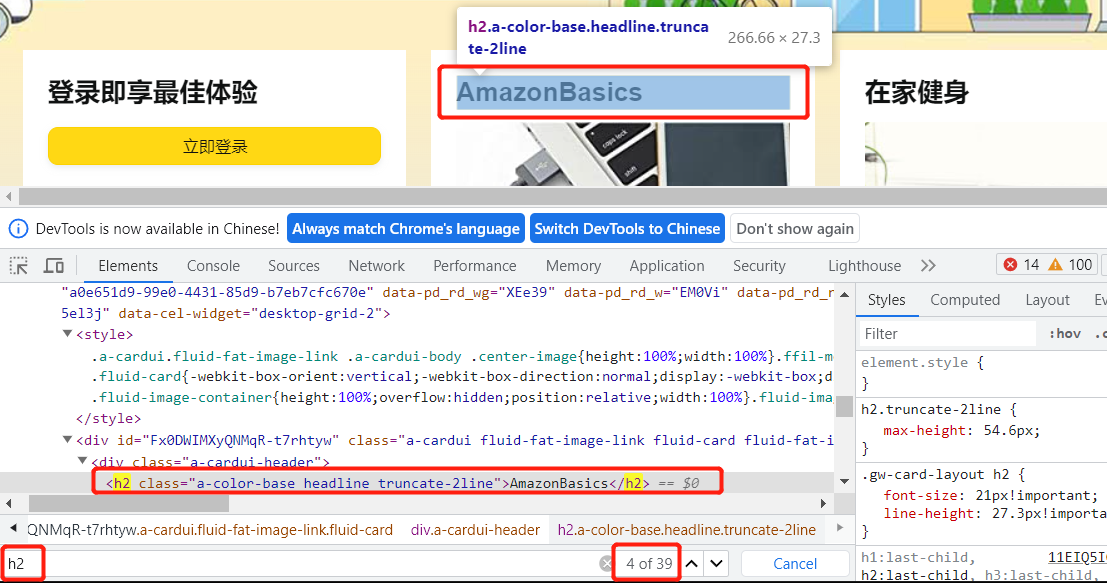Open the Lighthouse tab

pos(864,266)
